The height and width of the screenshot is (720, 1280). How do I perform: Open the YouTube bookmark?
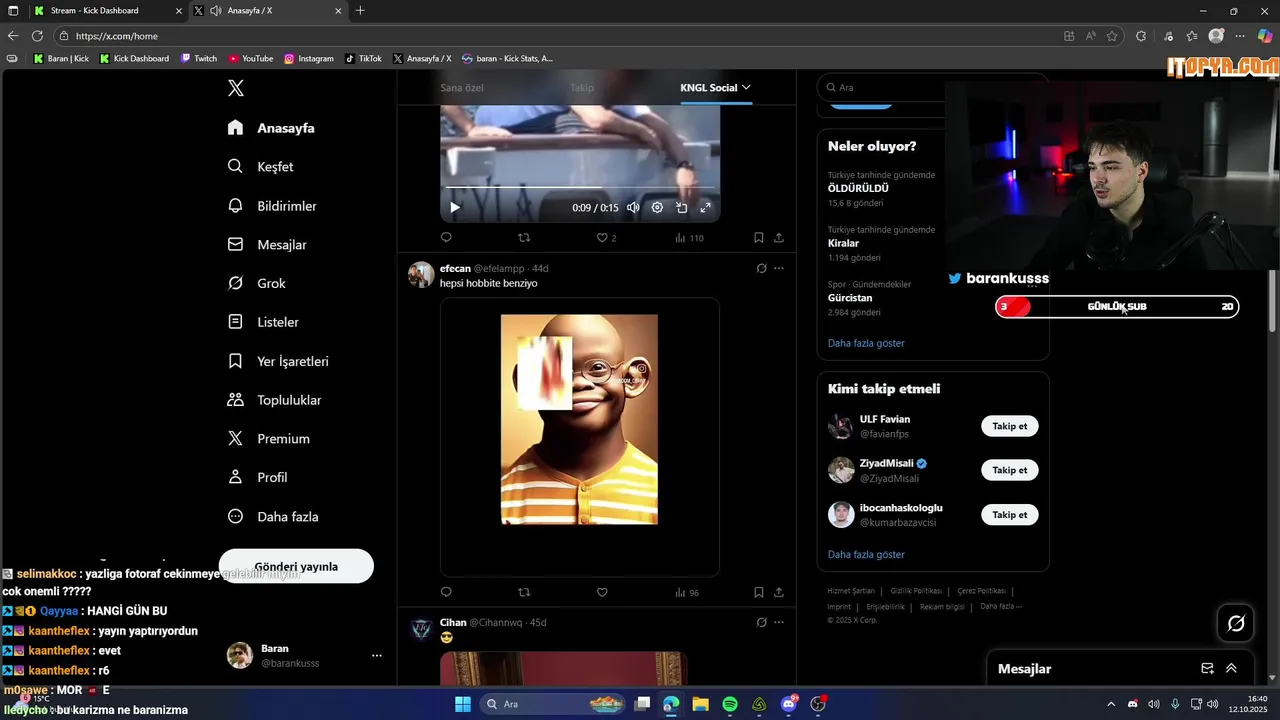pos(251,58)
